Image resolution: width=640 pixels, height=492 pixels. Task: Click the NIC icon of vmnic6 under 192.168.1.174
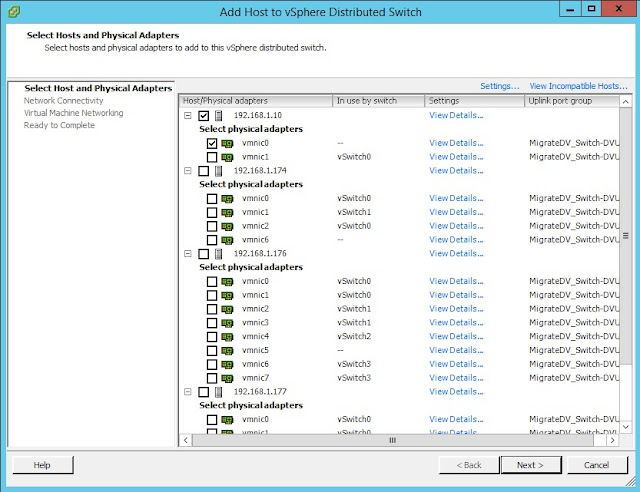click(x=227, y=240)
